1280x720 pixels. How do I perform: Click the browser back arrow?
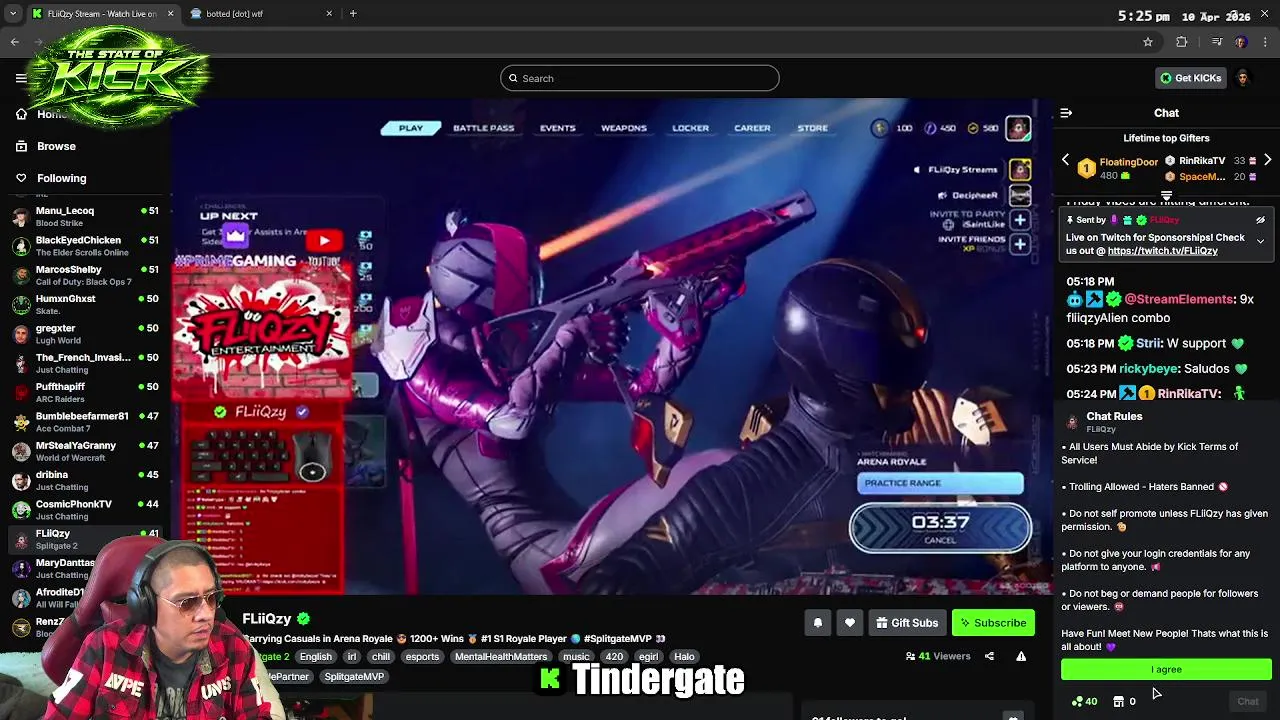click(14, 42)
